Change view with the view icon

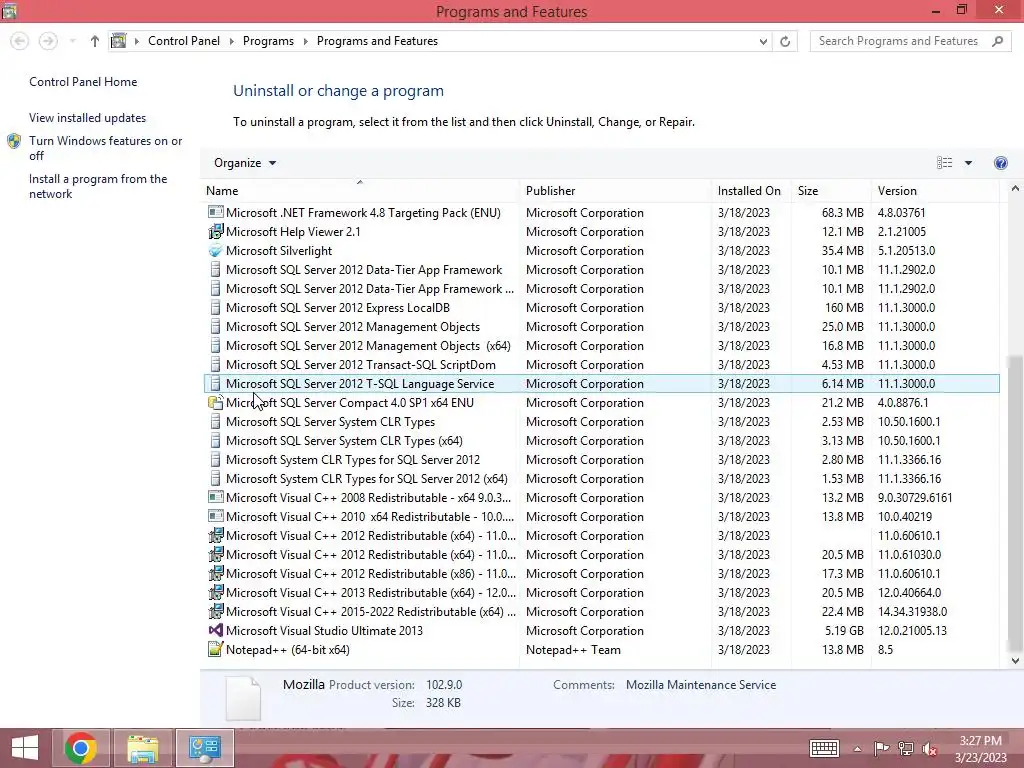tap(944, 163)
